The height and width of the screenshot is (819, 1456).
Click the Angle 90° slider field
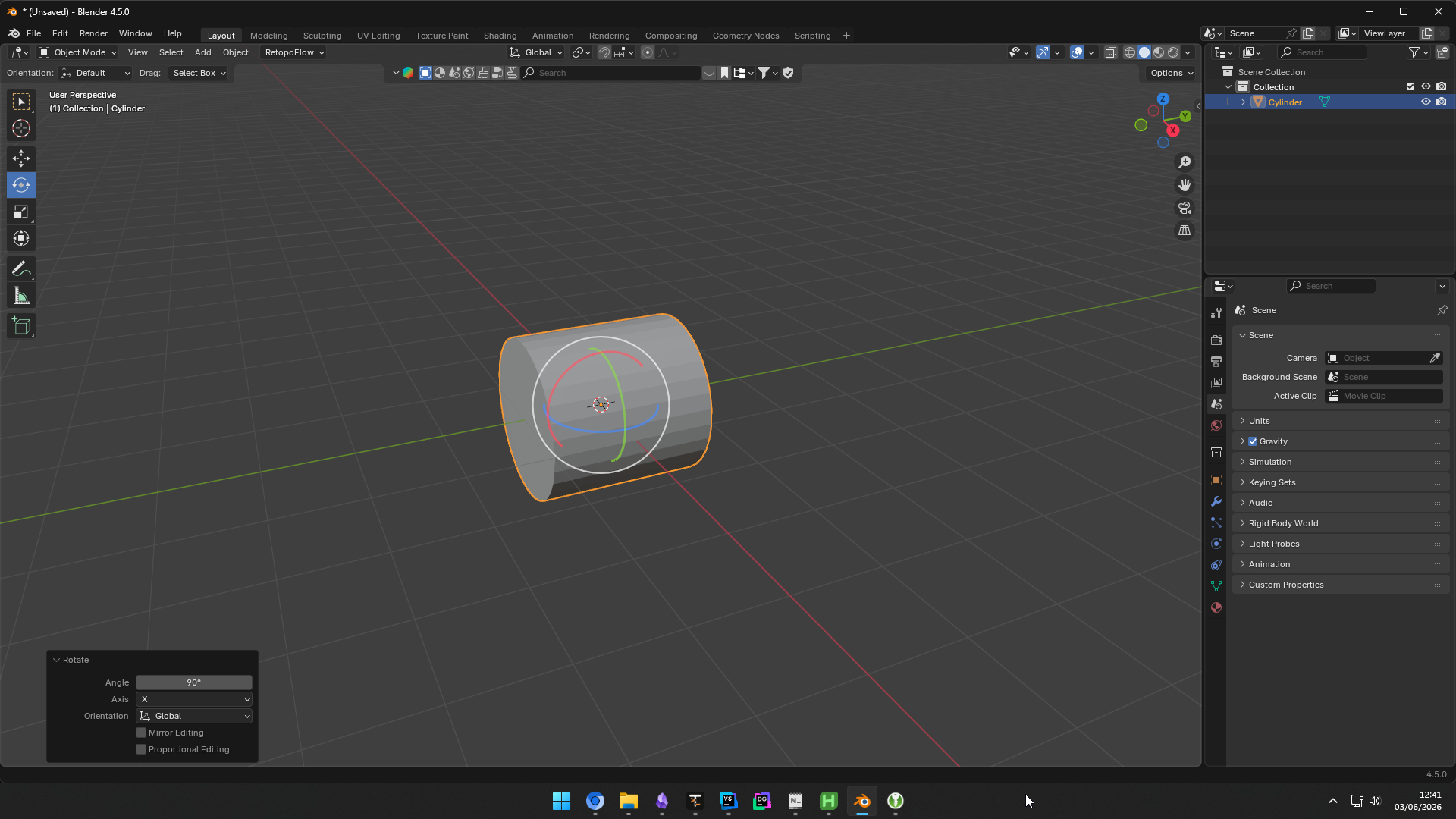pyautogui.click(x=194, y=682)
